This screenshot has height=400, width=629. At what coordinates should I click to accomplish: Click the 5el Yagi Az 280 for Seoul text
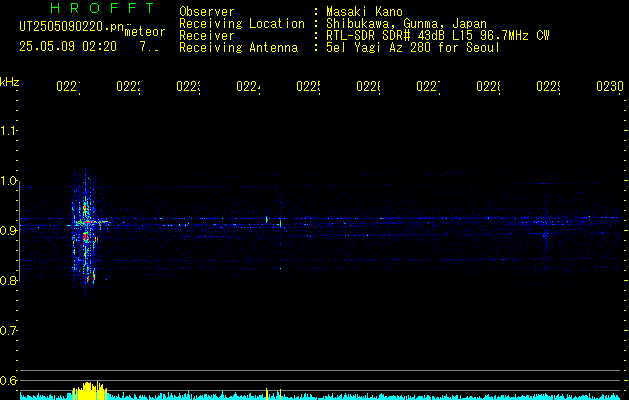pos(413,48)
